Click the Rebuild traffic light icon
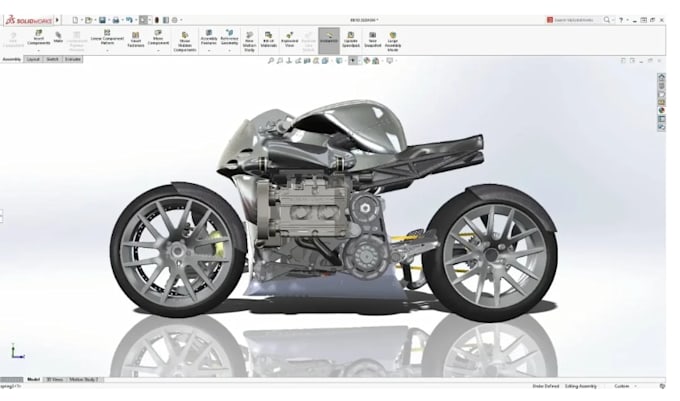680x401 pixels. pyautogui.click(x=157, y=20)
